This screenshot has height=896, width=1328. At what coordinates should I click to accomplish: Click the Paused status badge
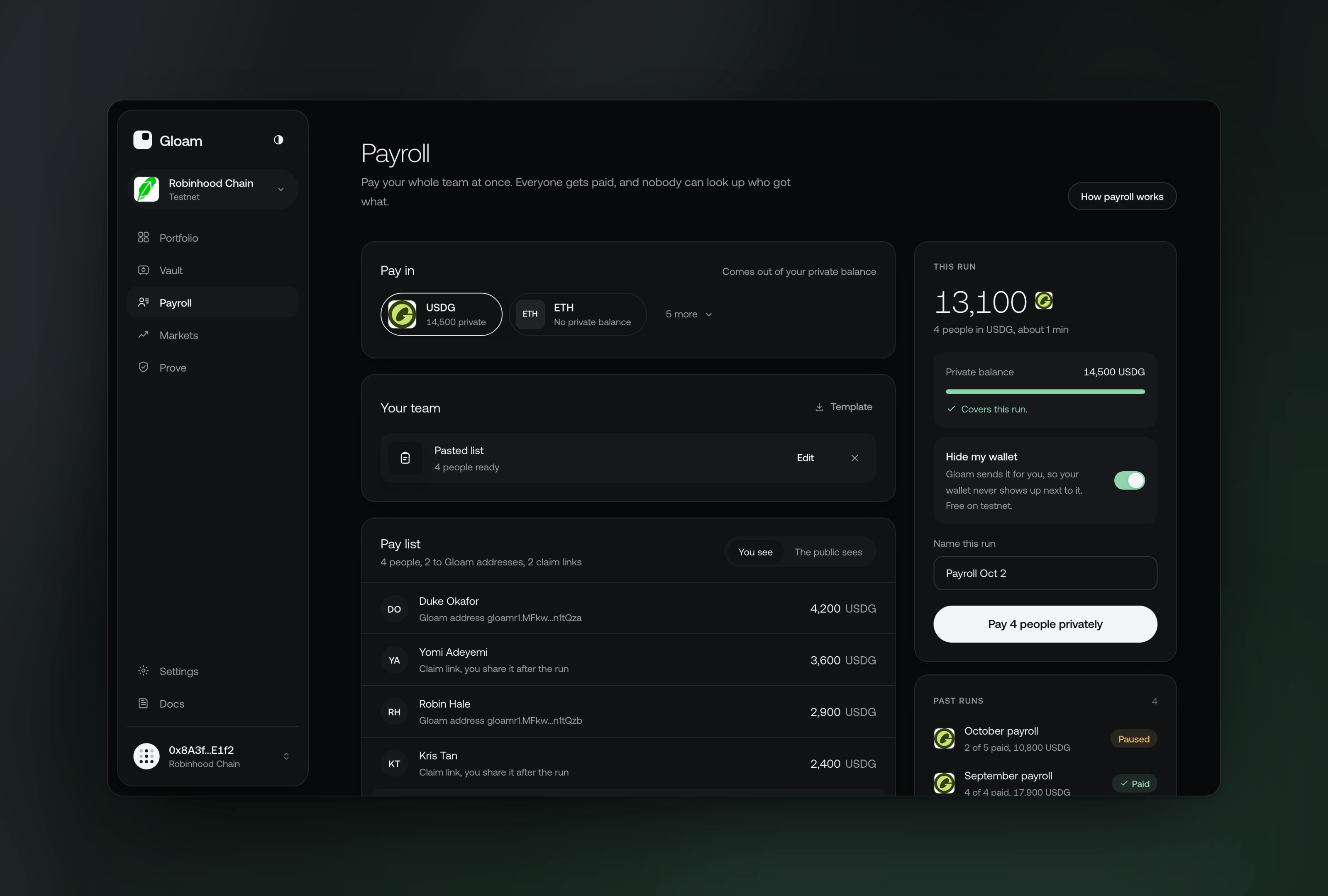[x=1134, y=739]
